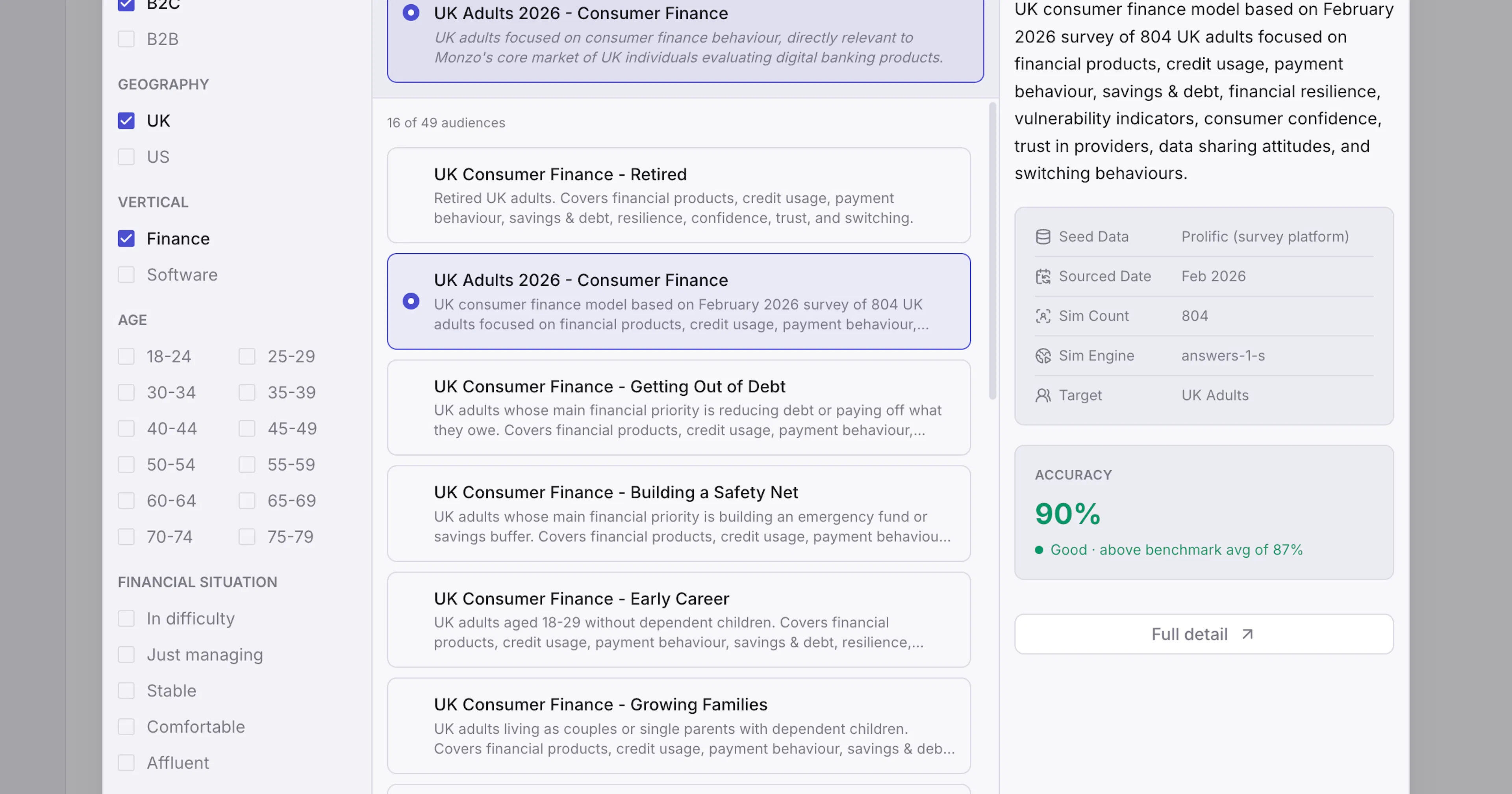The image size is (1512, 794).
Task: Enable the Software vertical checkbox
Action: coord(126,275)
